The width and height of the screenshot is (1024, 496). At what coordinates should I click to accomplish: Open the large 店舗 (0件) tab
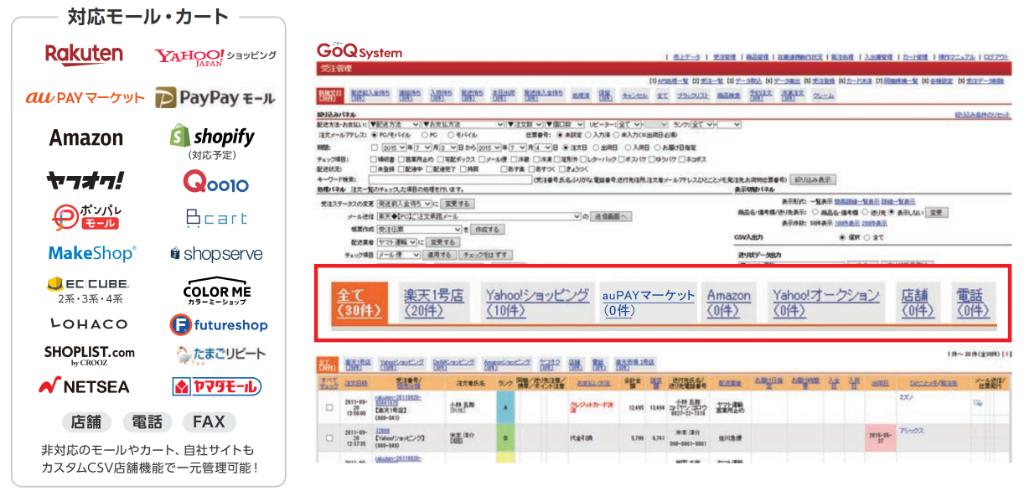click(x=918, y=302)
